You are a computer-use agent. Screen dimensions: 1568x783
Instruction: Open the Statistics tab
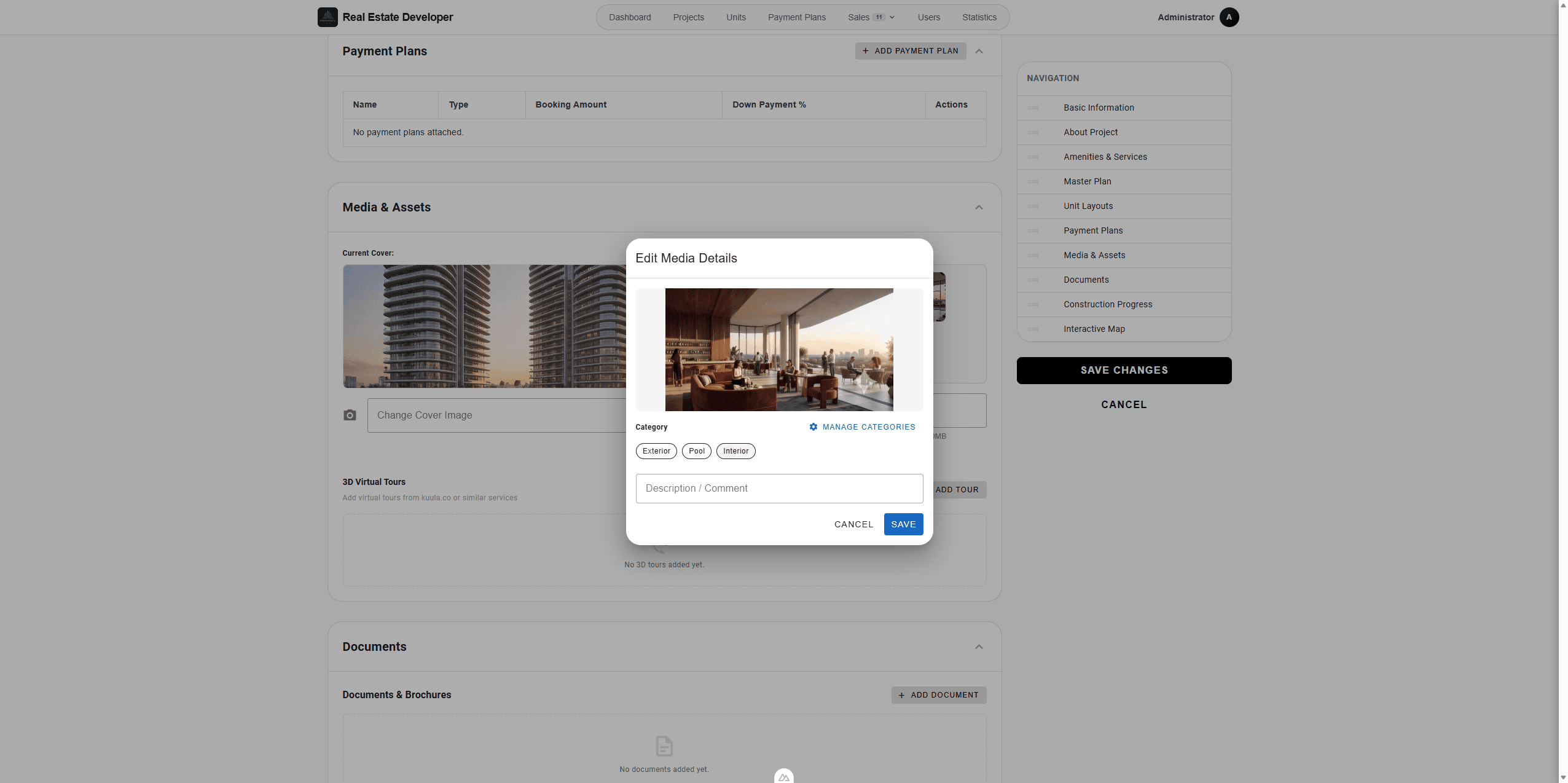[x=979, y=17]
